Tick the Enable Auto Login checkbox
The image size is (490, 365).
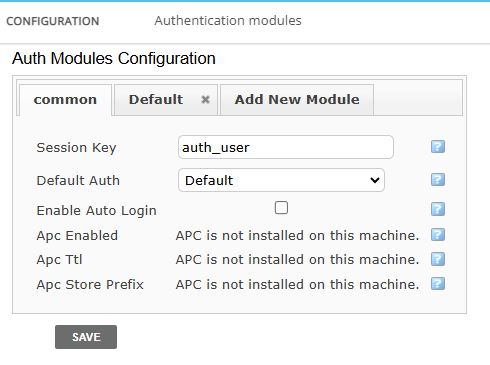[x=281, y=208]
